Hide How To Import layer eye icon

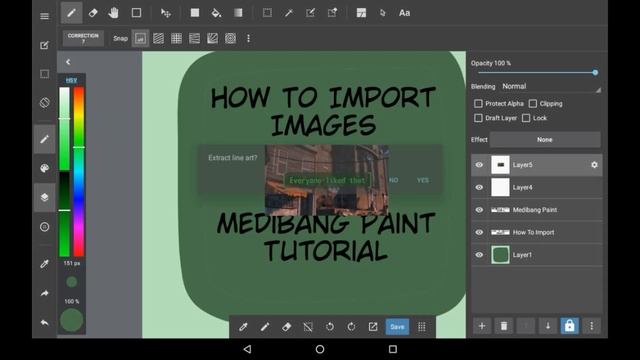tap(479, 232)
